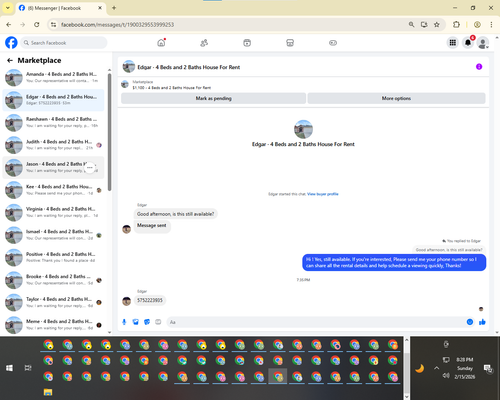Image resolution: width=500 pixels, height=400 pixels.
Task: Open Jason's conversation row
Action: click(53, 167)
